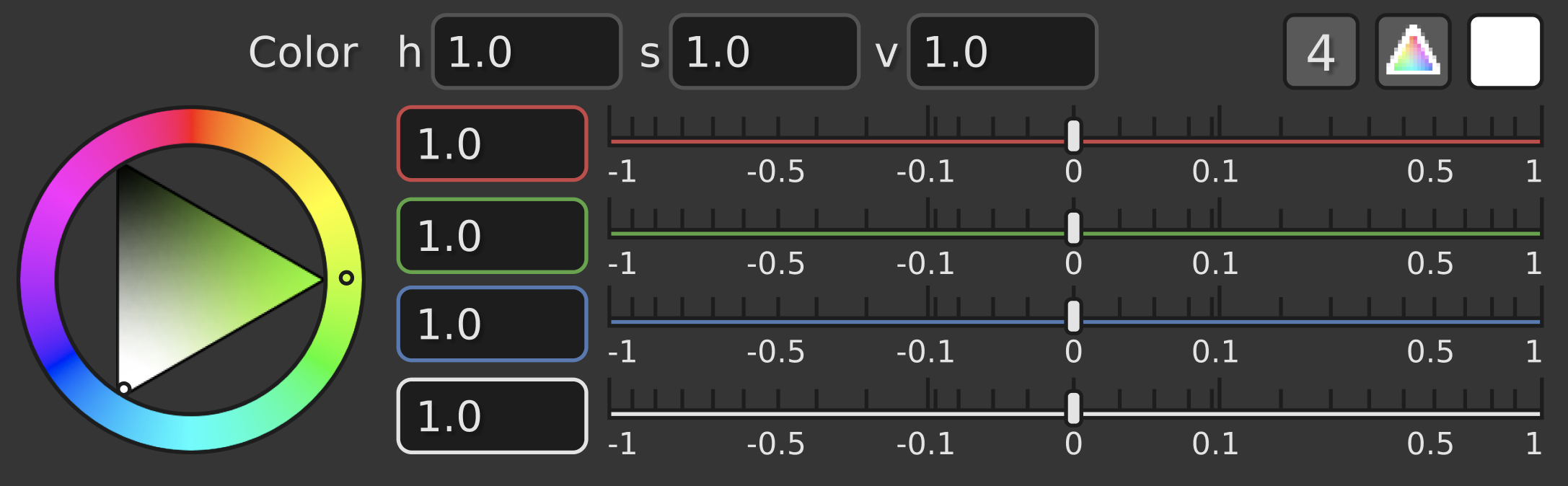The width and height of the screenshot is (1568, 486).
Task: Click the color triangle mode icon
Action: click(1413, 52)
